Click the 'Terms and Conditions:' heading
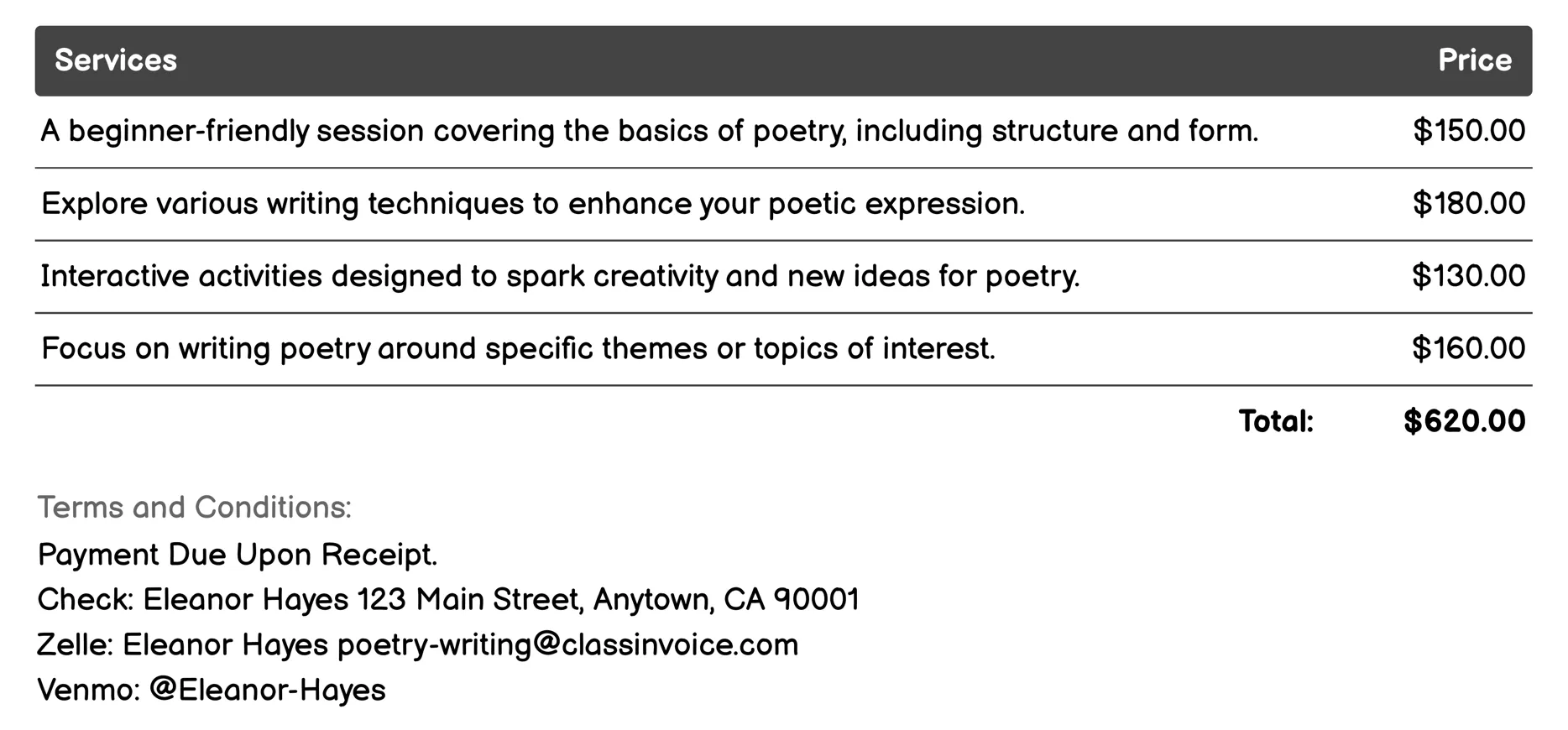Image resolution: width=1568 pixels, height=730 pixels. click(x=194, y=508)
